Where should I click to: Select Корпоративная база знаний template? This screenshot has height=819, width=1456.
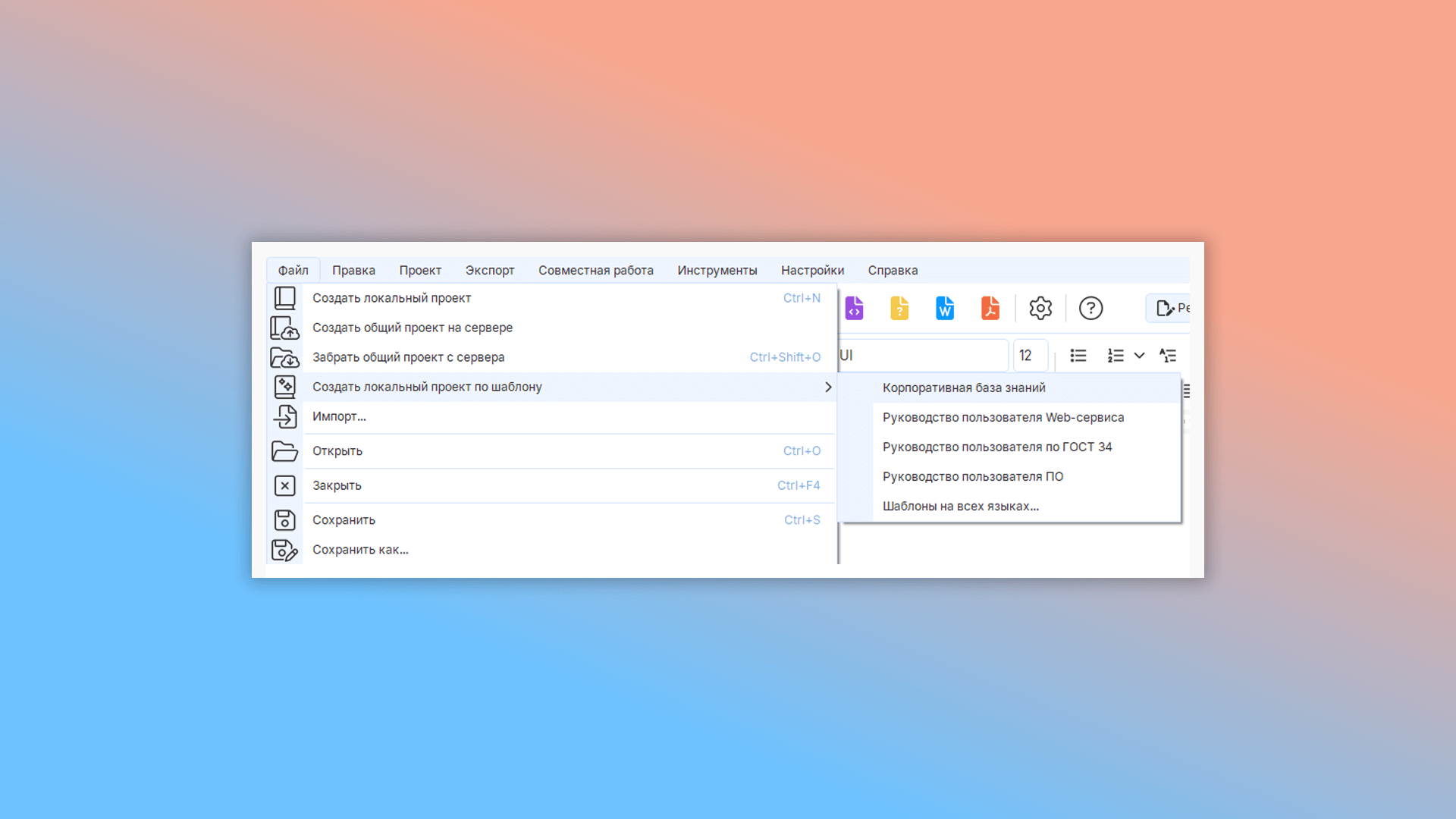[964, 388]
